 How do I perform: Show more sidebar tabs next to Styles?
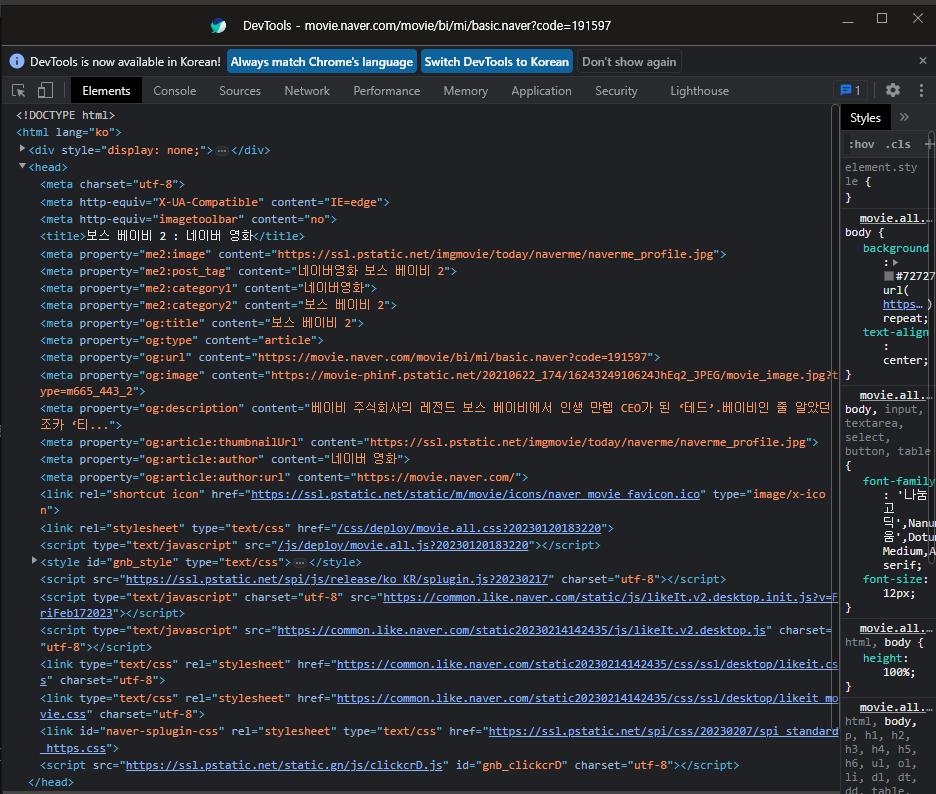904,117
